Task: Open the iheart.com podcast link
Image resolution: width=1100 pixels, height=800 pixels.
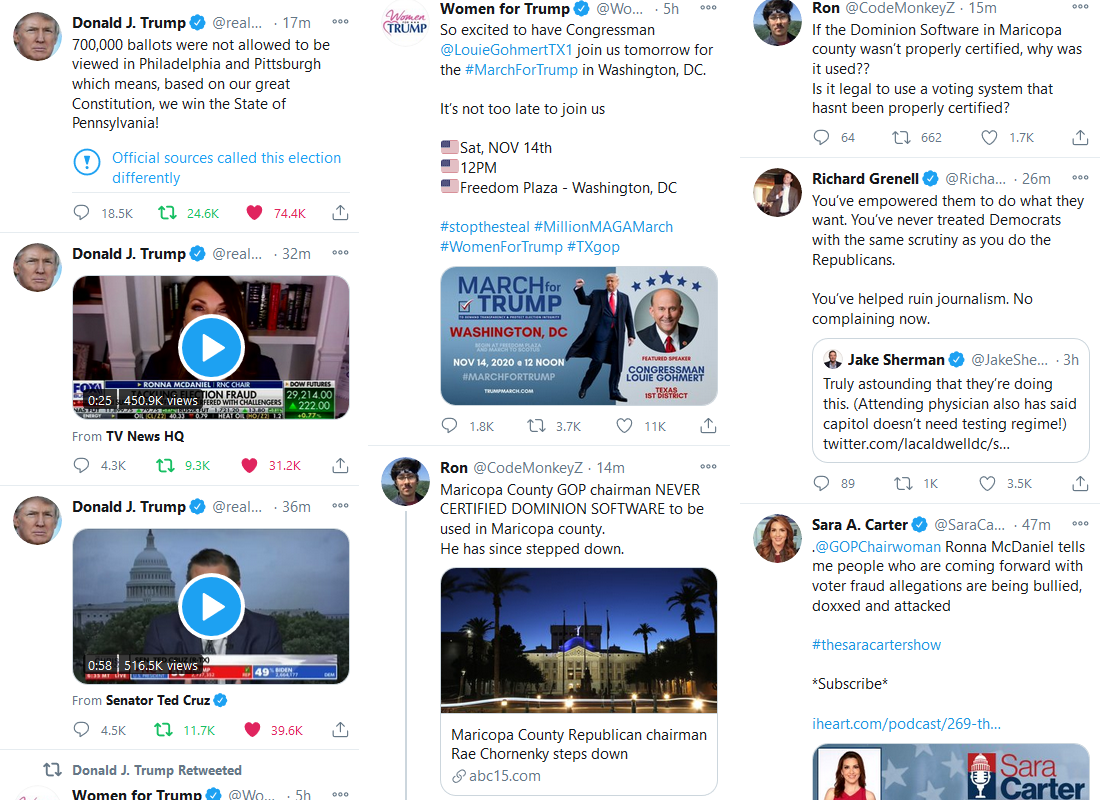Action: [x=906, y=724]
